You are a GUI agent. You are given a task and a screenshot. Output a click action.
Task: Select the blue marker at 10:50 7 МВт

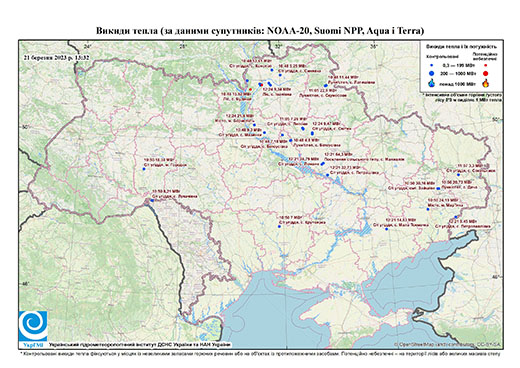(x=279, y=226)
